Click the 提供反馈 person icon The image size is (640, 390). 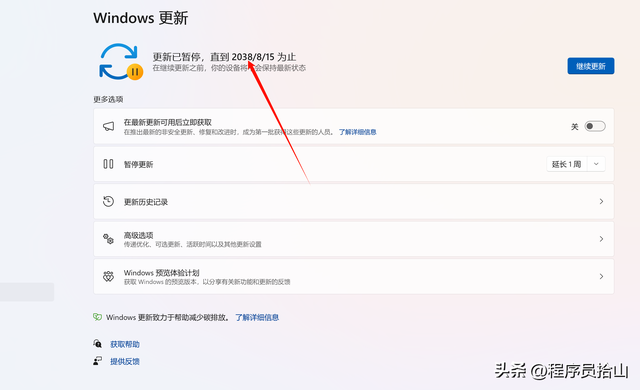pyautogui.click(x=97, y=361)
